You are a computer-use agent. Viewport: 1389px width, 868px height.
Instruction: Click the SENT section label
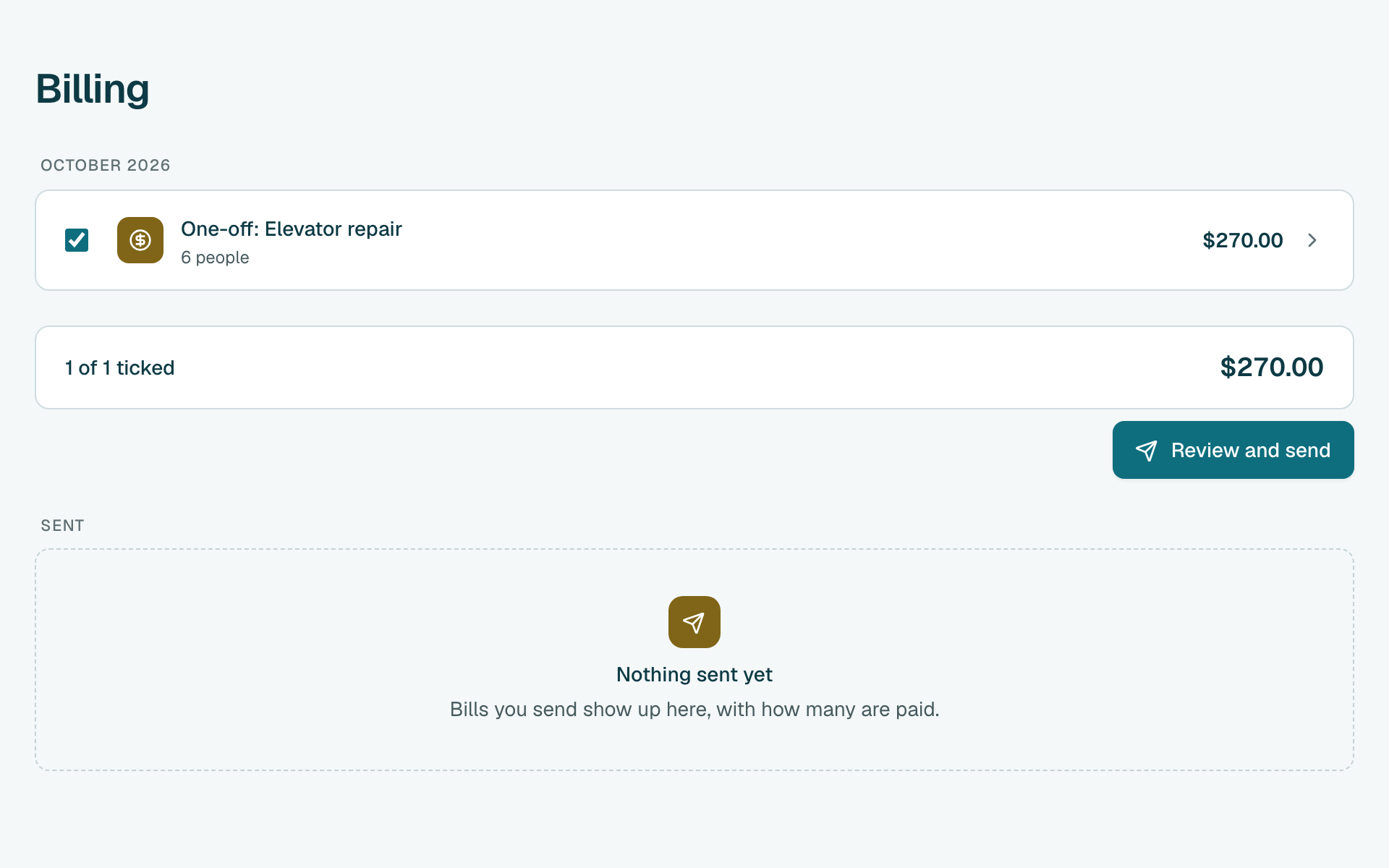[x=62, y=525]
